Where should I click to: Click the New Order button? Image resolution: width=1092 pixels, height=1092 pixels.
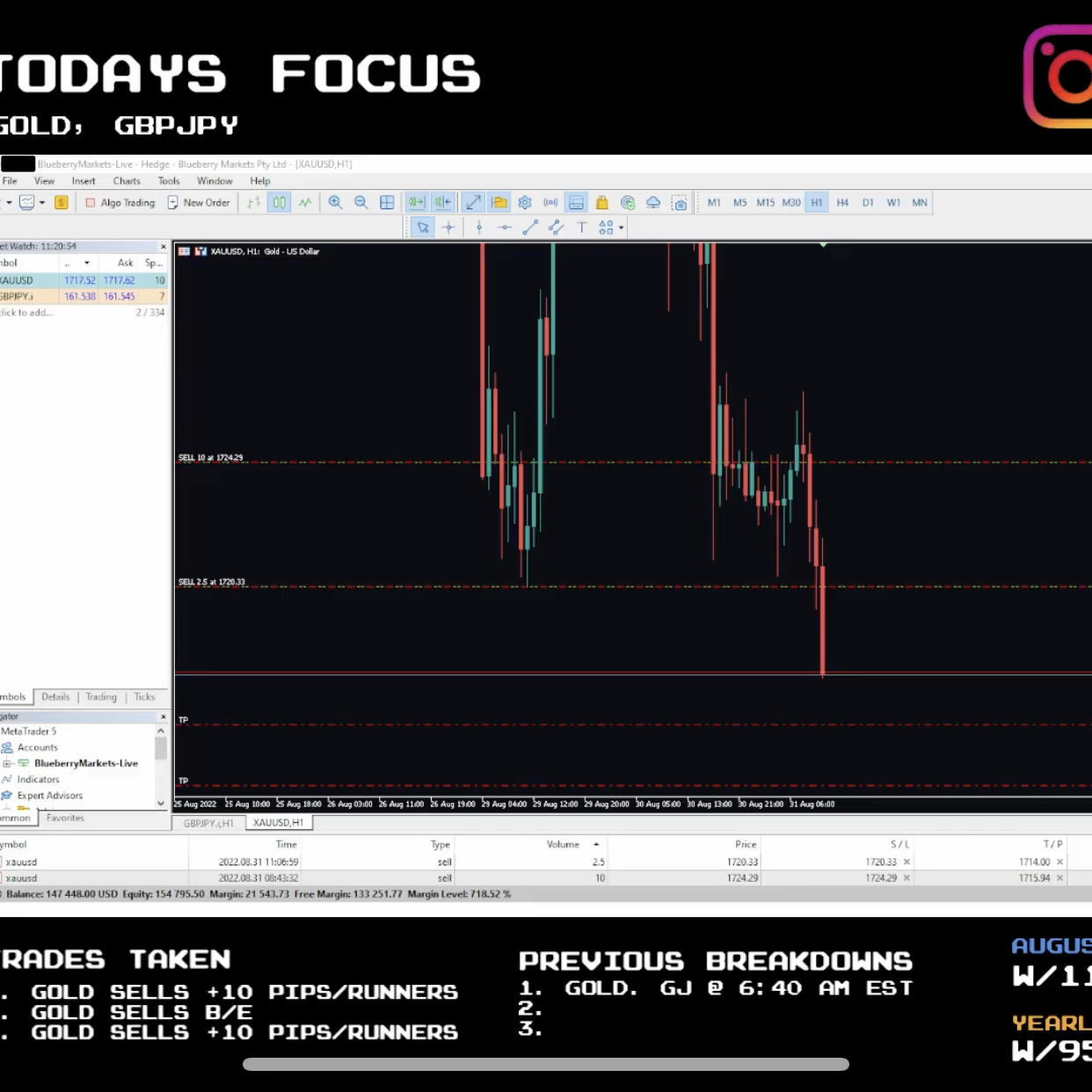coord(198,202)
